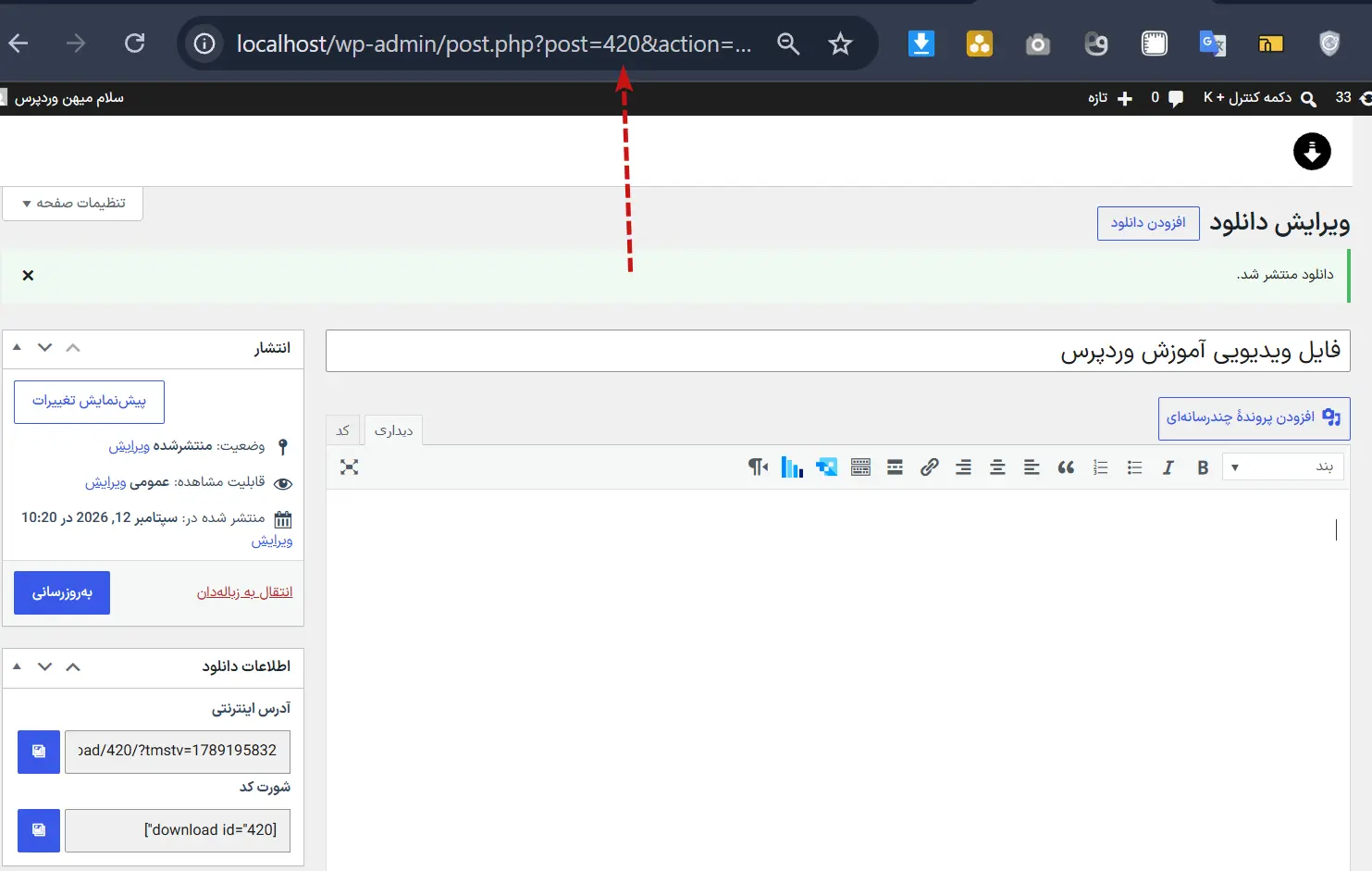Edit the visibility setting
The height and width of the screenshot is (871, 1372).
pos(105,482)
